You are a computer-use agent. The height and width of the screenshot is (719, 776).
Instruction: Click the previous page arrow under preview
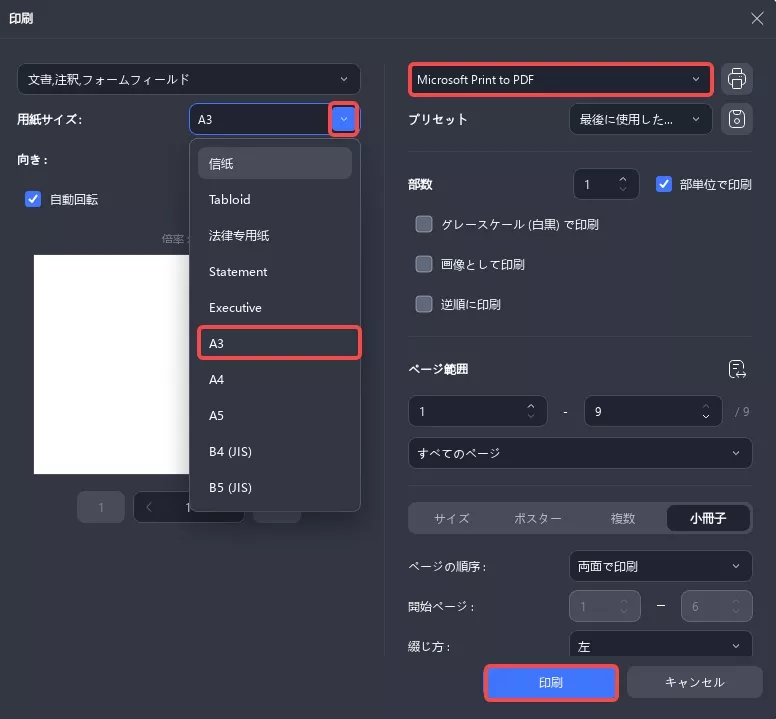149,507
